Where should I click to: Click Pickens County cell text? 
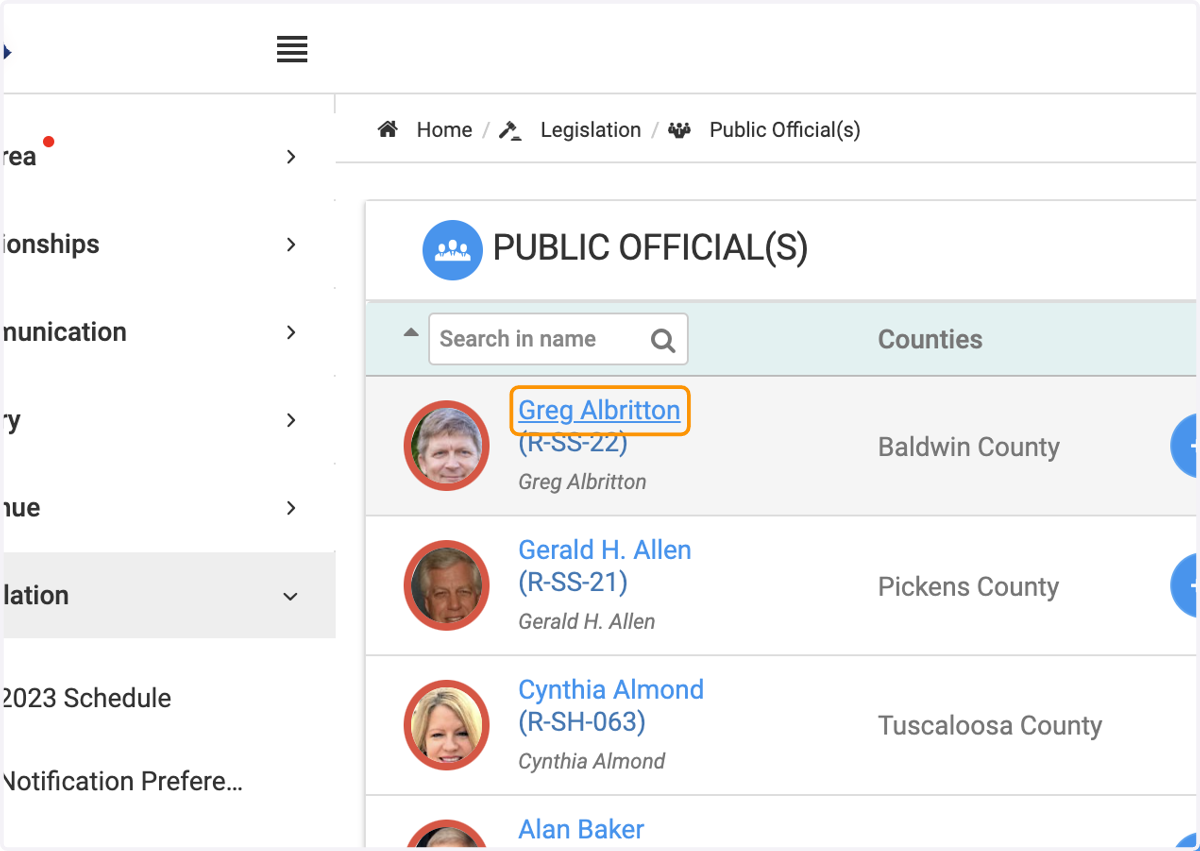pyautogui.click(x=968, y=587)
